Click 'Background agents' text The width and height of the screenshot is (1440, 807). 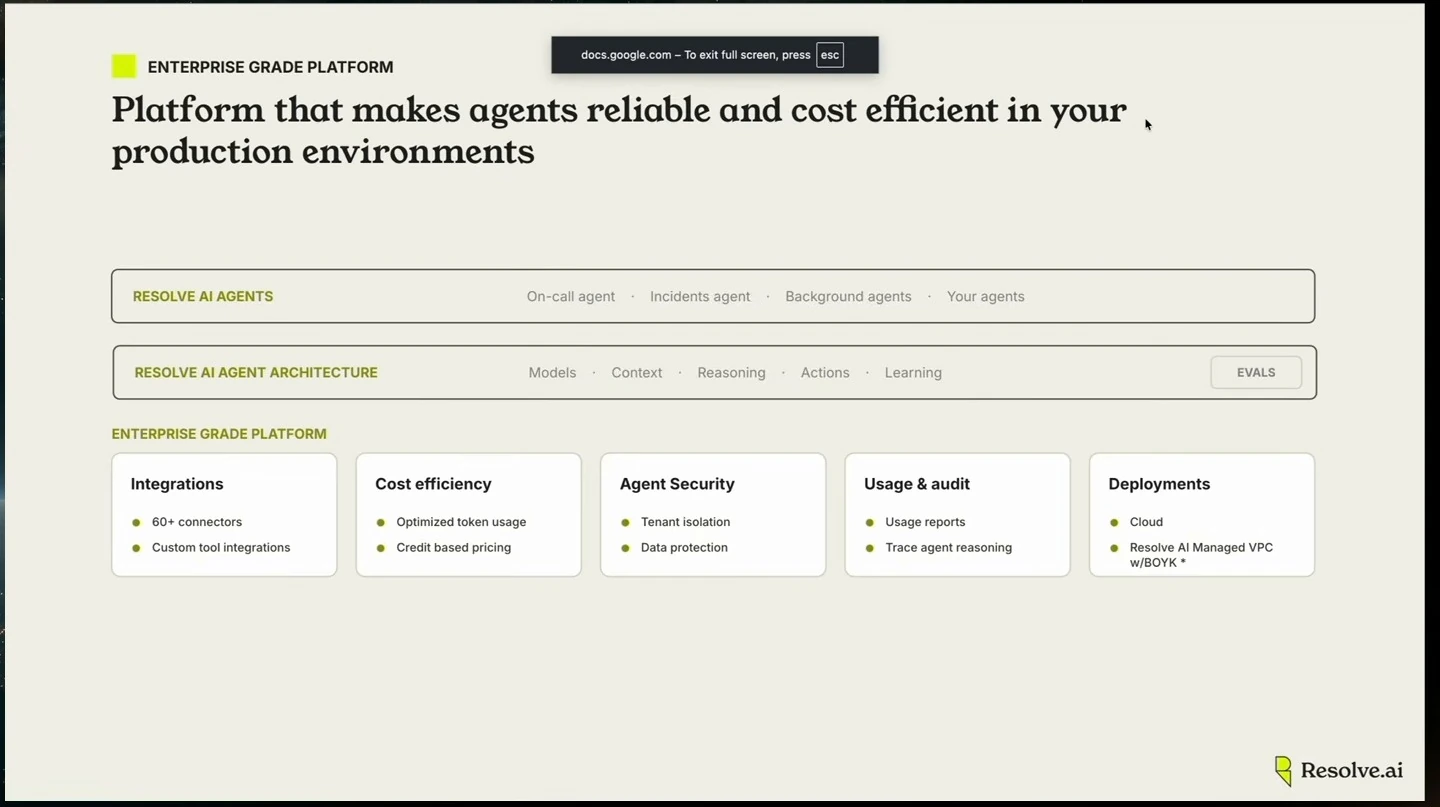848,296
